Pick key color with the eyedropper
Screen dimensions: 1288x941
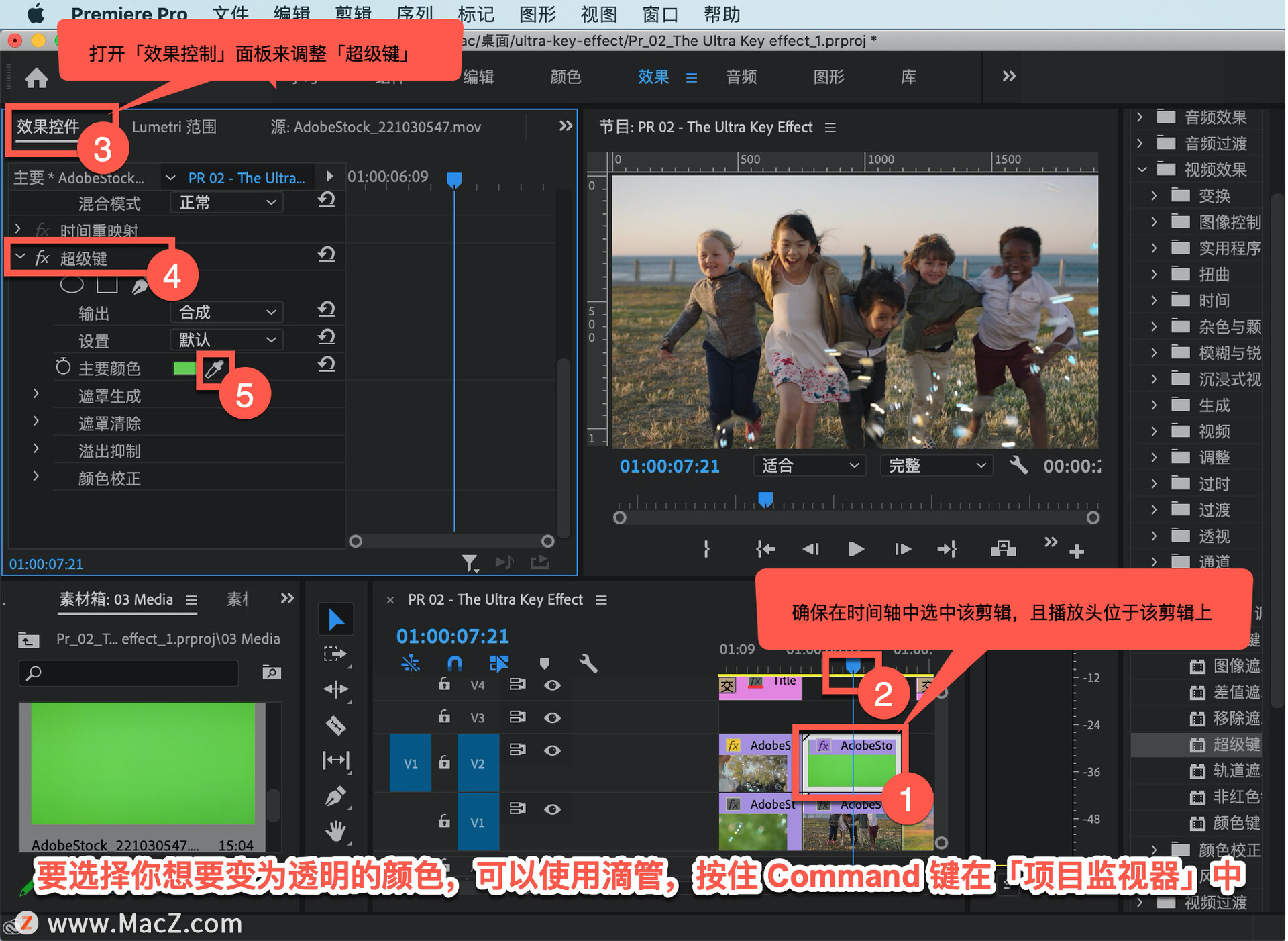coord(215,368)
